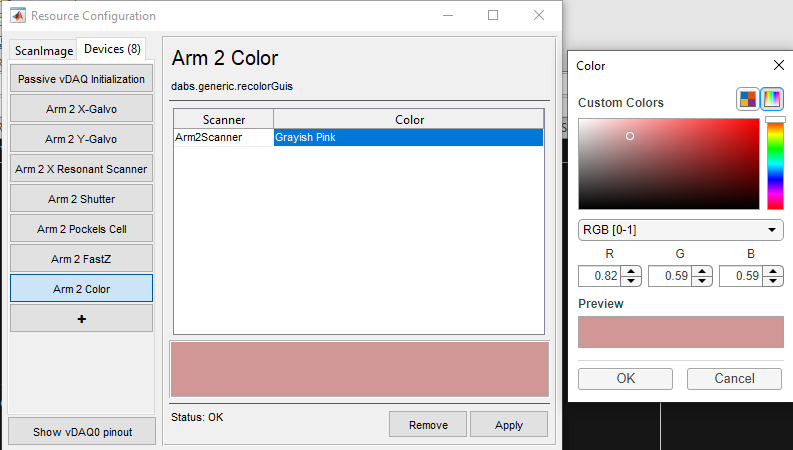Close the Resource Configuration window

point(539,15)
